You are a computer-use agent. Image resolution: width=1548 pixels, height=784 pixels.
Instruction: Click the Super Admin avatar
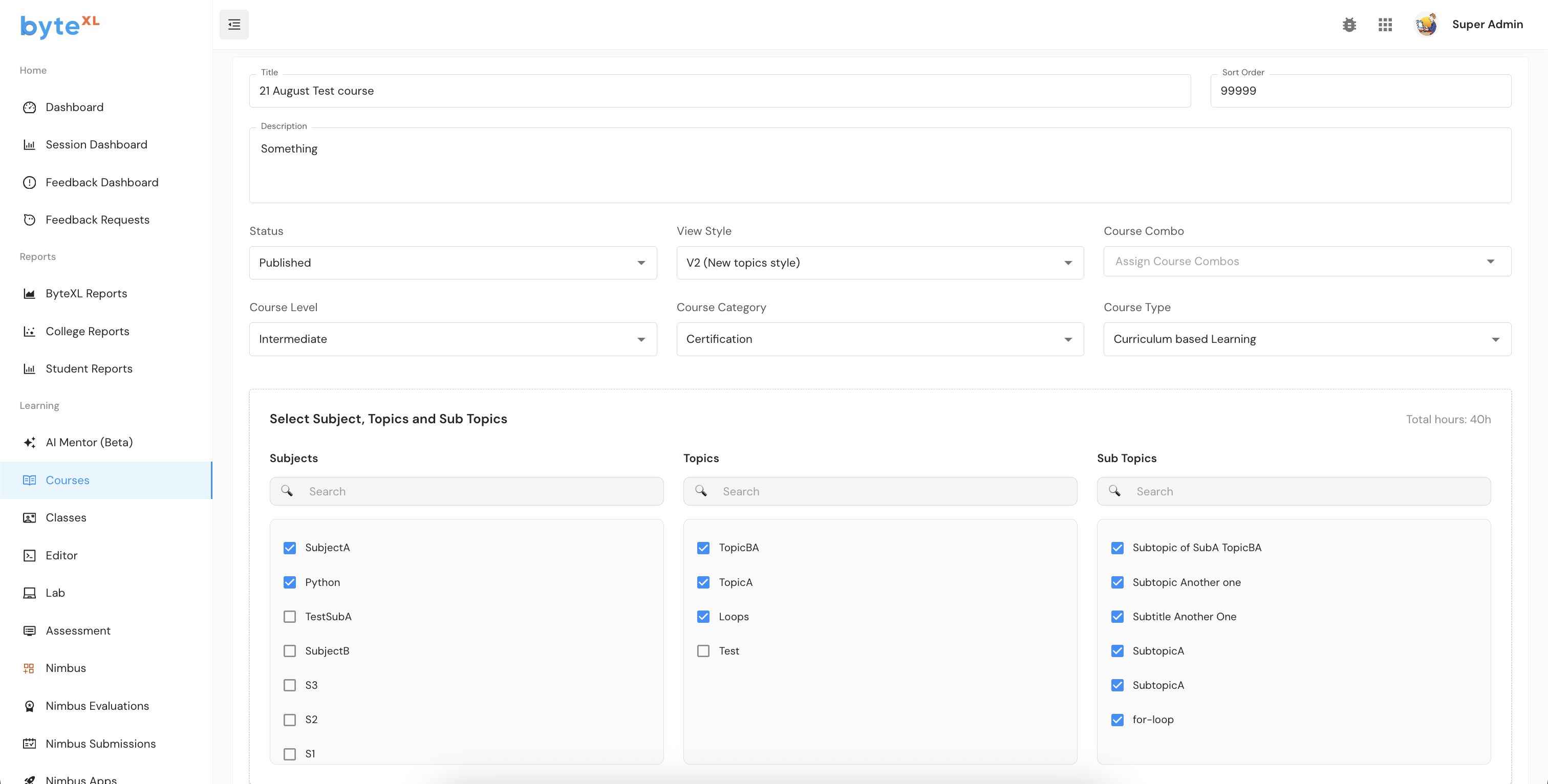[1426, 25]
